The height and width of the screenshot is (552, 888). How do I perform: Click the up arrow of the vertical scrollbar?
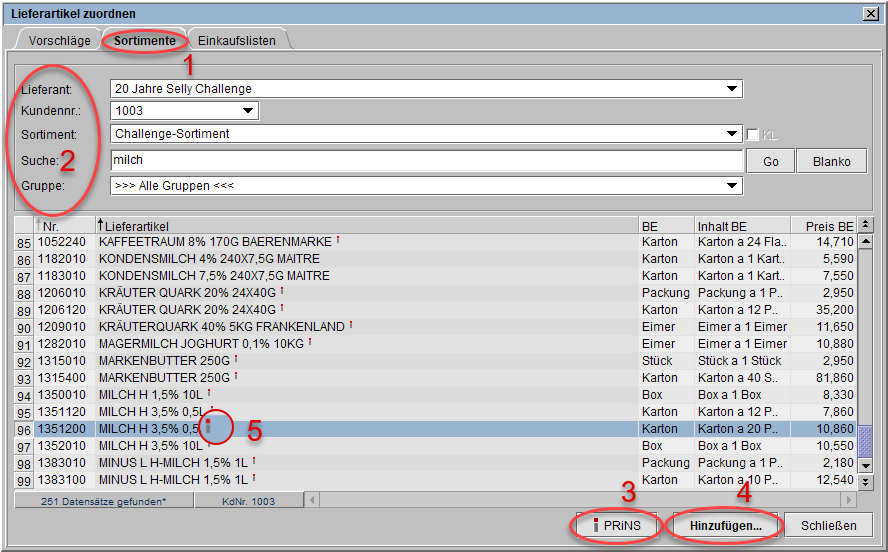(x=866, y=241)
